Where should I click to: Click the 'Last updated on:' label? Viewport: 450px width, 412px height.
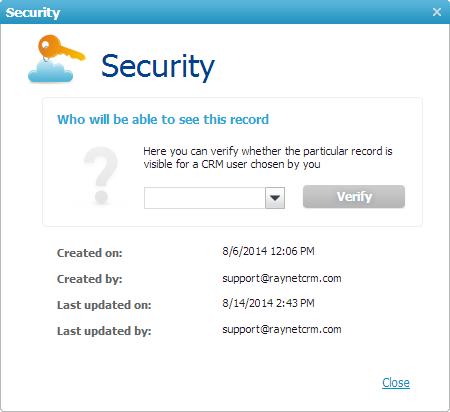click(x=104, y=305)
